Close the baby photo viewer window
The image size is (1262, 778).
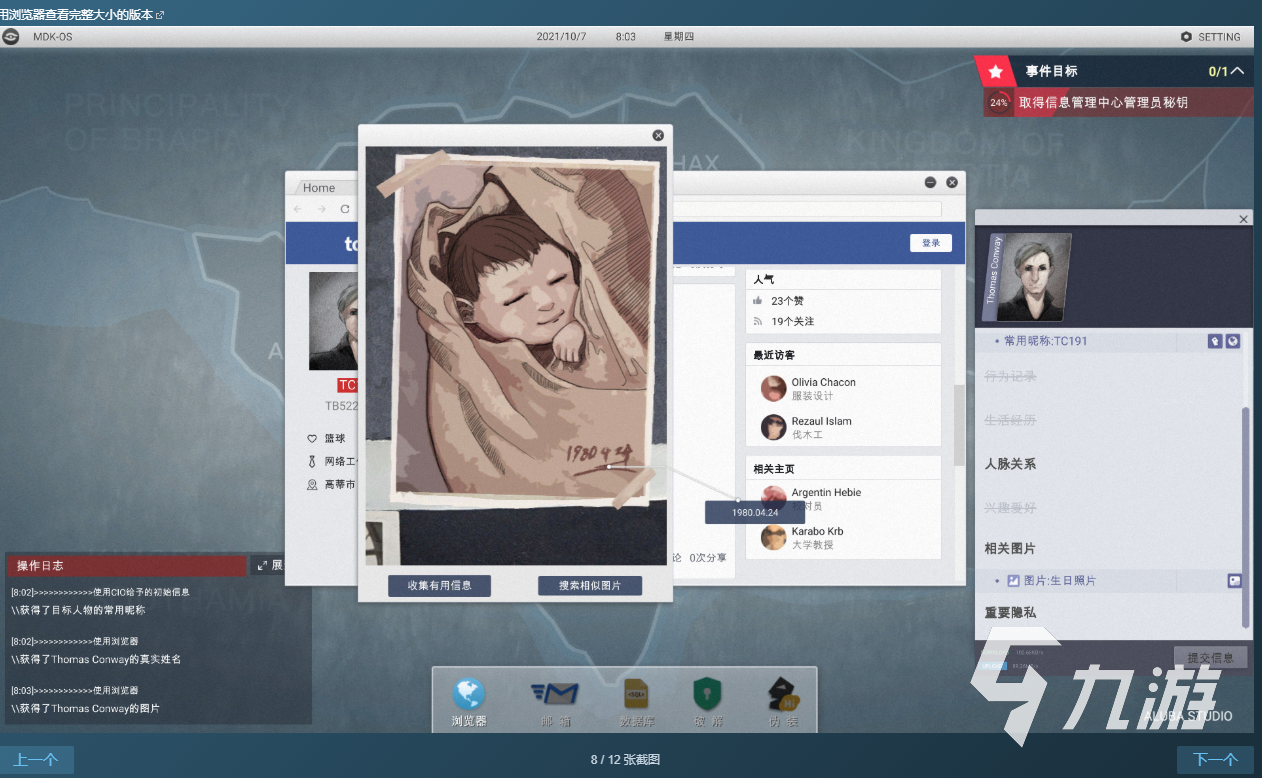[658, 135]
